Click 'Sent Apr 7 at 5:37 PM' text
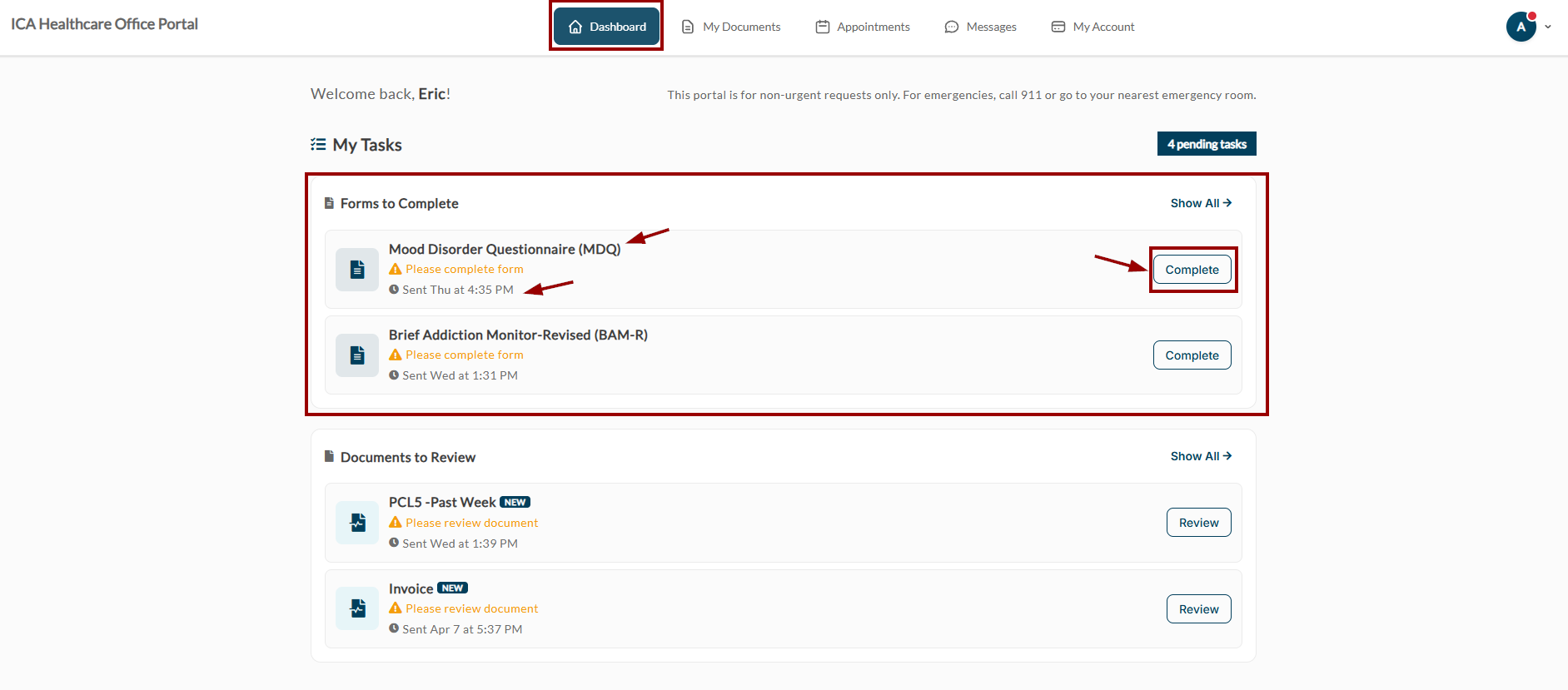Screen dimensions: 1568x690 (462, 629)
